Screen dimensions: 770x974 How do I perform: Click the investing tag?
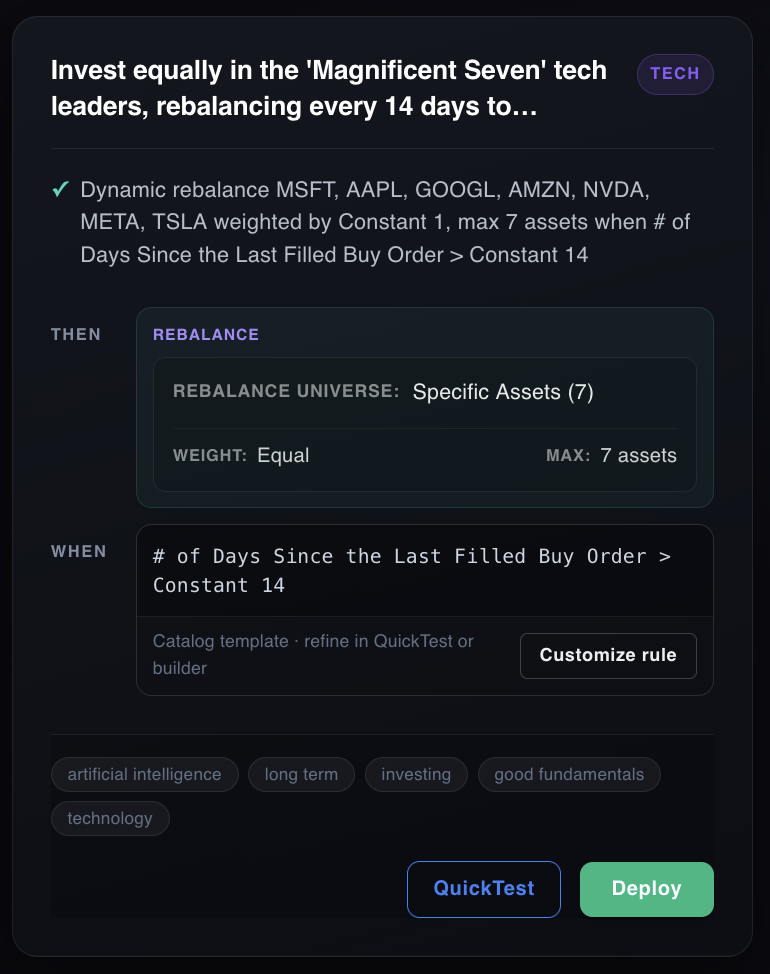pyautogui.click(x=416, y=774)
